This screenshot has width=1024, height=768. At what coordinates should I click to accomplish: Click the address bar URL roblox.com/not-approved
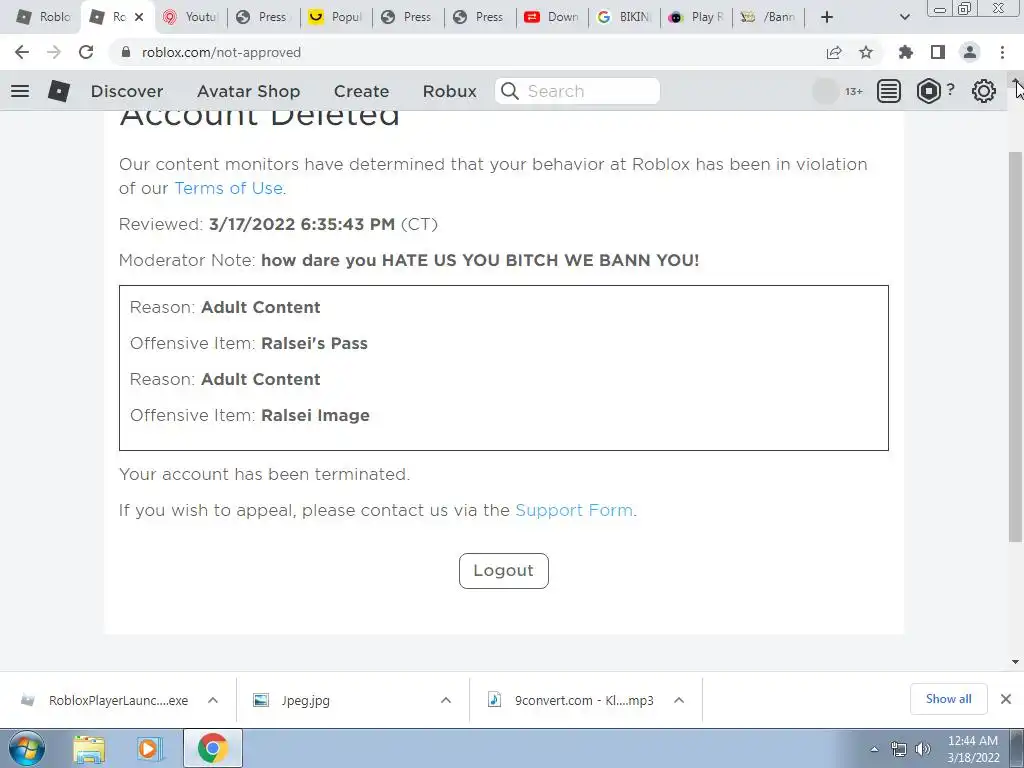click(x=221, y=52)
